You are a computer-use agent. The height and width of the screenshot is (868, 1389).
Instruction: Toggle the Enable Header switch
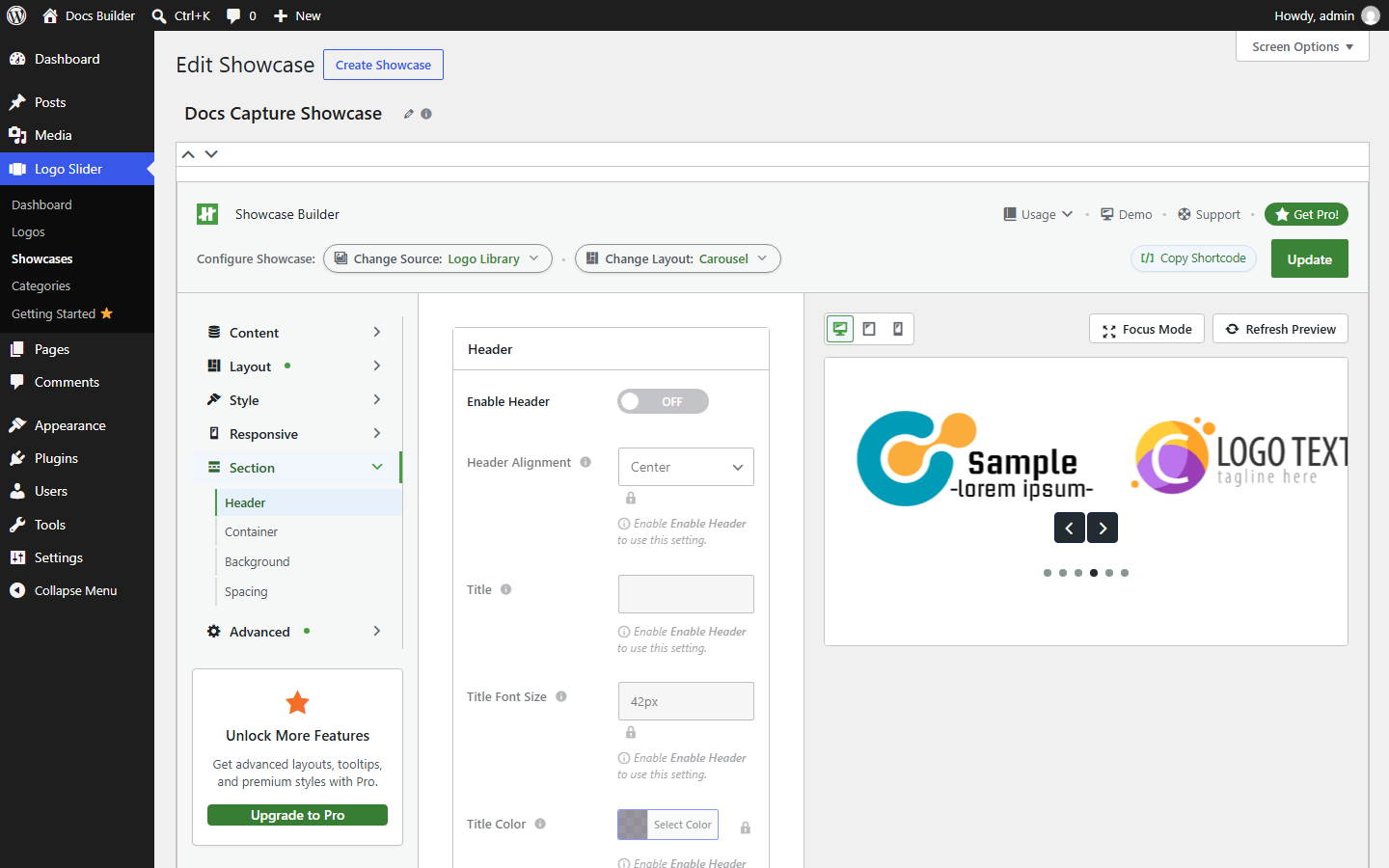(x=663, y=401)
